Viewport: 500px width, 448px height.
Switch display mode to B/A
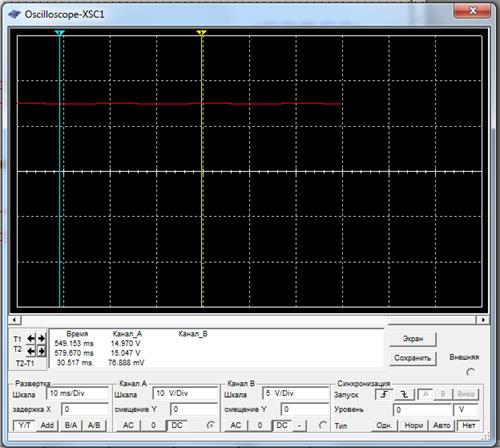point(71,425)
